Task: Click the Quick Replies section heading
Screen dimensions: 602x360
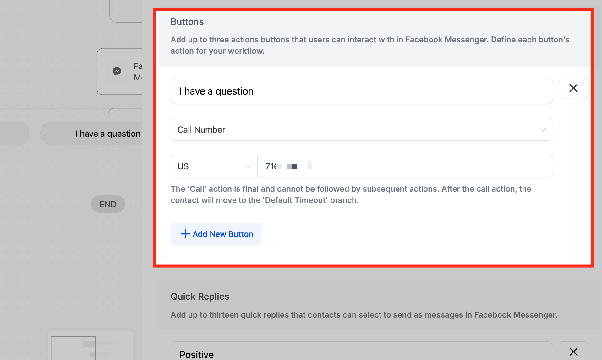Action: tap(200, 297)
